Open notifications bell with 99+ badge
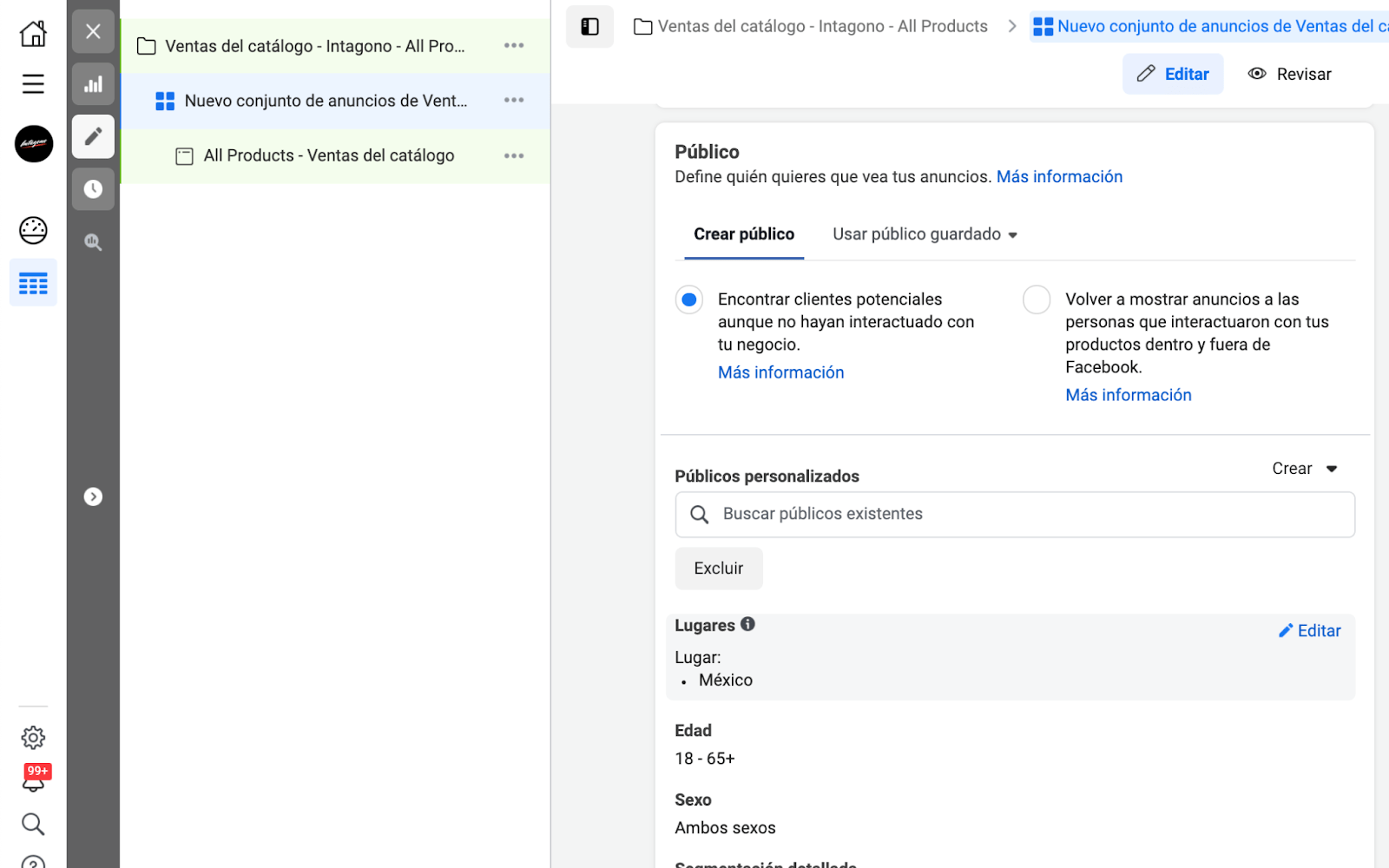Image resolution: width=1389 pixels, height=868 pixels. coord(35,779)
